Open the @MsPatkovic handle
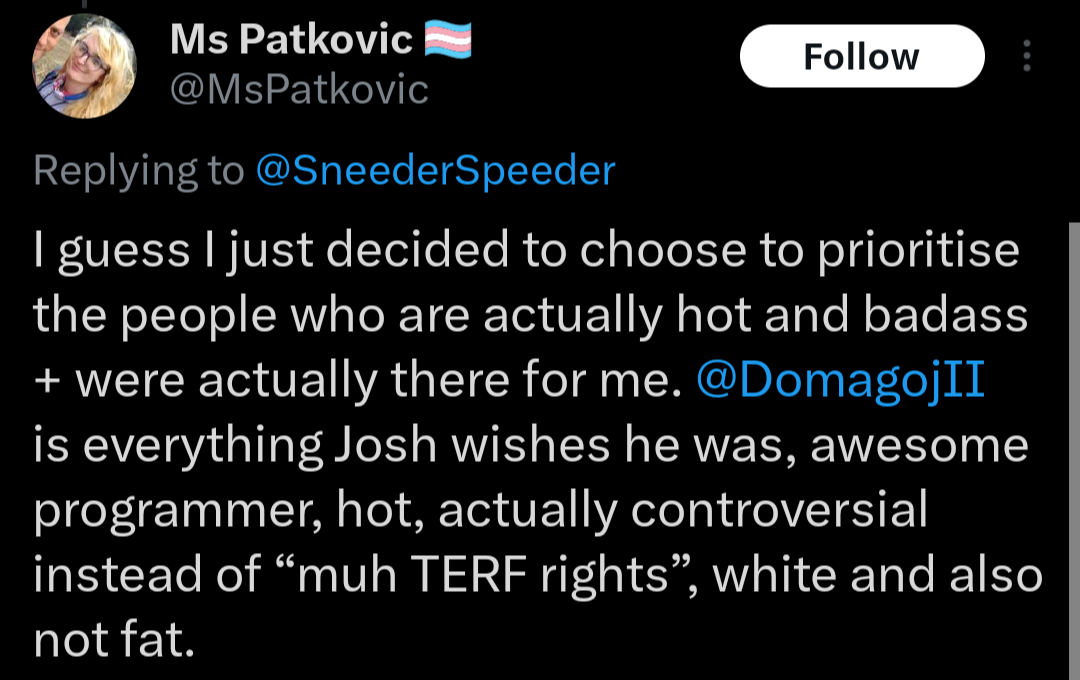1080x680 pixels. (x=299, y=90)
